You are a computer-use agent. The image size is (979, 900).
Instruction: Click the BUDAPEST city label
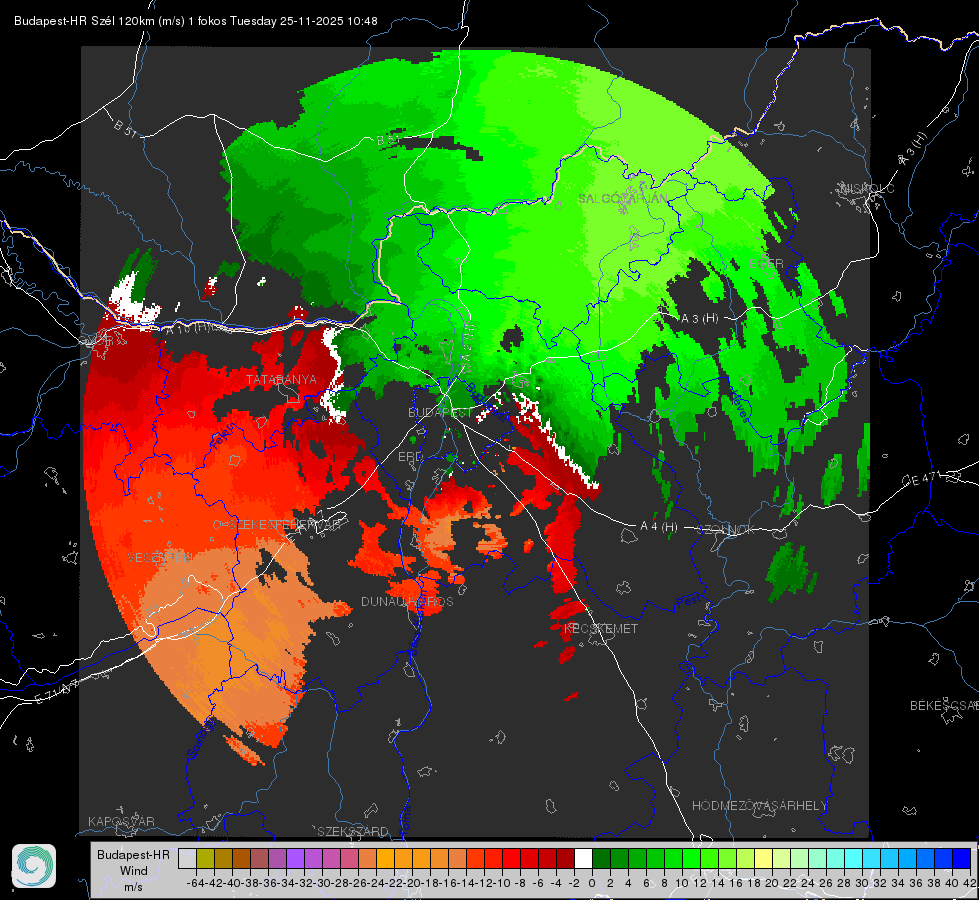[440, 413]
